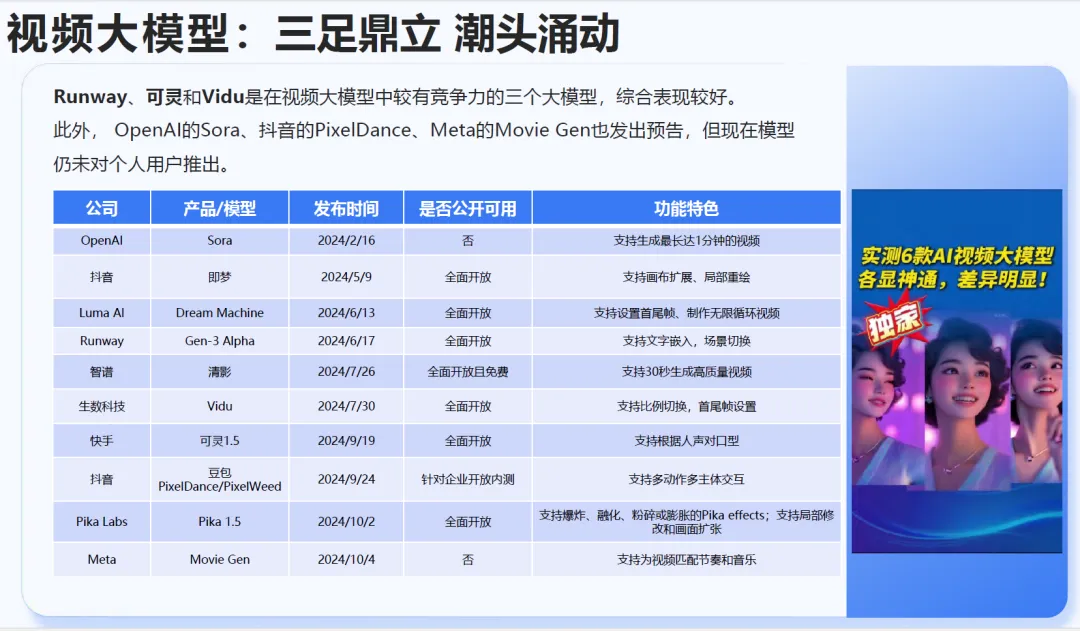Click the OpenAI company cell
The height and width of the screenshot is (631, 1080).
tap(102, 240)
